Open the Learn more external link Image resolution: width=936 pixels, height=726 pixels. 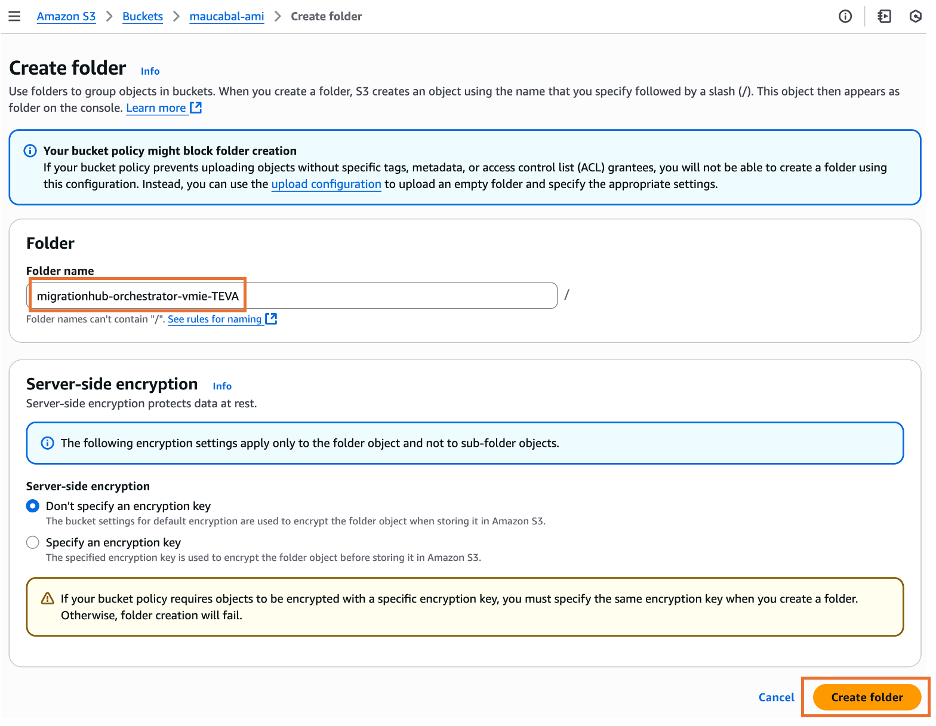tap(158, 107)
